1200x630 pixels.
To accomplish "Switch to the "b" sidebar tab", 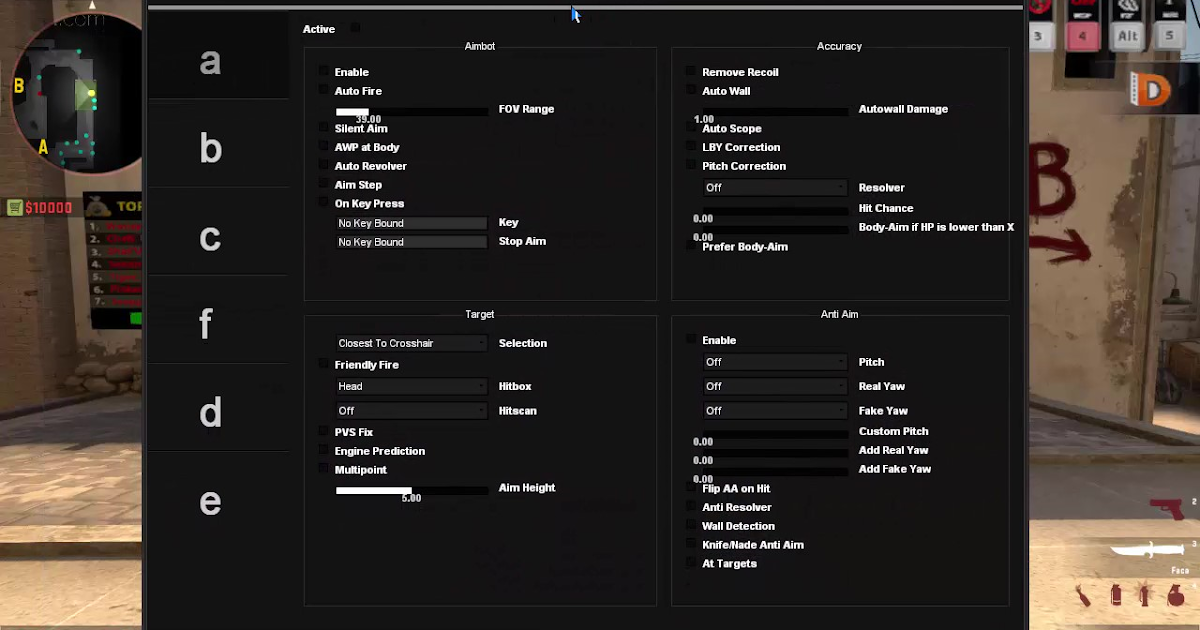I will (210, 148).
